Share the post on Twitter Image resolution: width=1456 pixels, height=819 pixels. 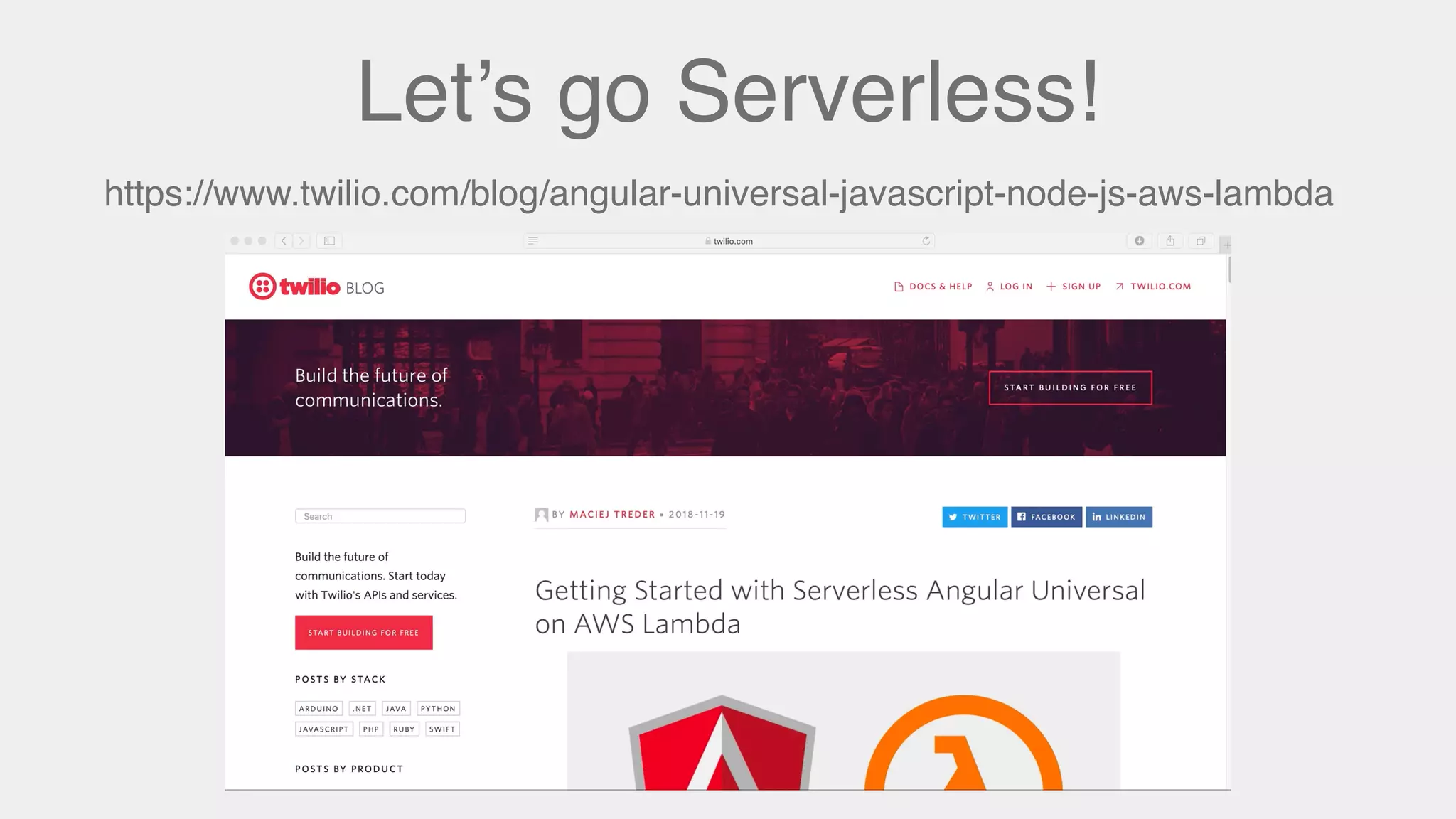(x=975, y=517)
